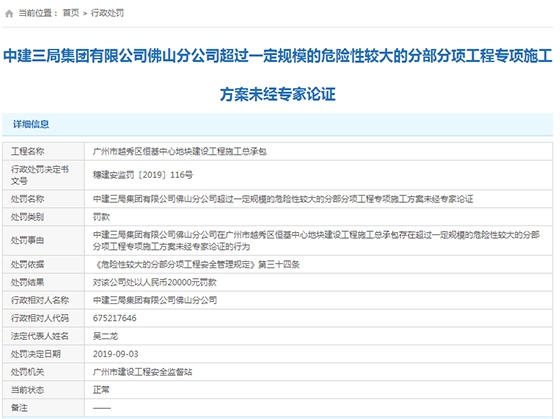Select 《危险性较大的分部分项工程安全管理规定》第三十四条 text
The width and height of the screenshot is (560, 419).
(196, 264)
